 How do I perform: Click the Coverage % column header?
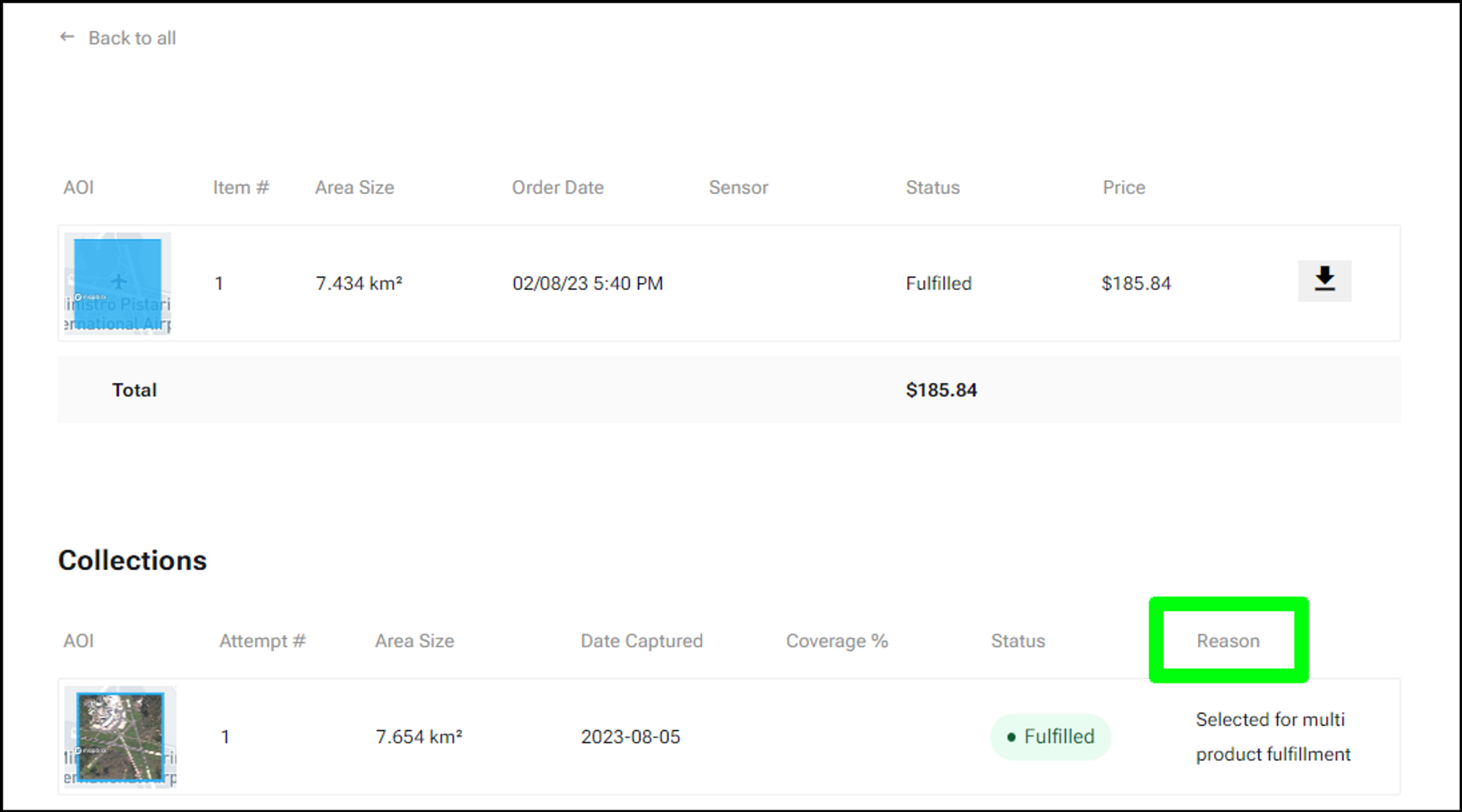click(837, 641)
